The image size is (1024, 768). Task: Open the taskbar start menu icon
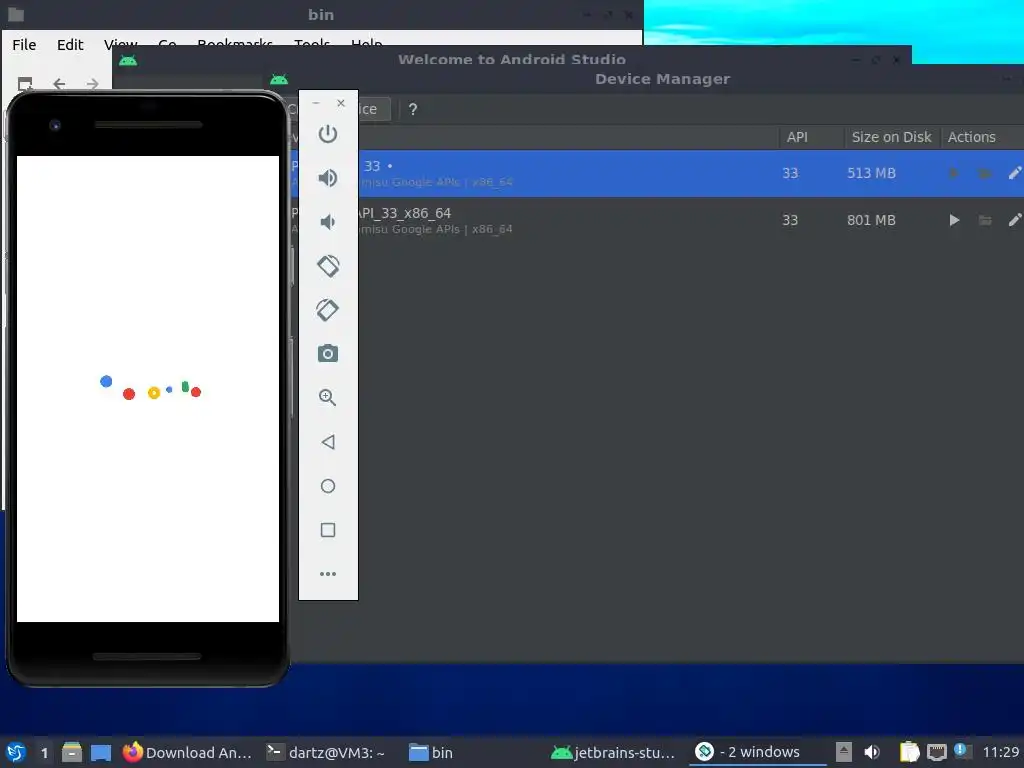16,752
